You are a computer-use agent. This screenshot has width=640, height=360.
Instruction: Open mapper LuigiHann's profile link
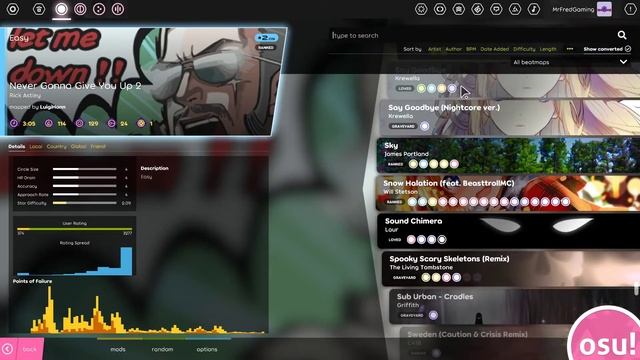53,107
